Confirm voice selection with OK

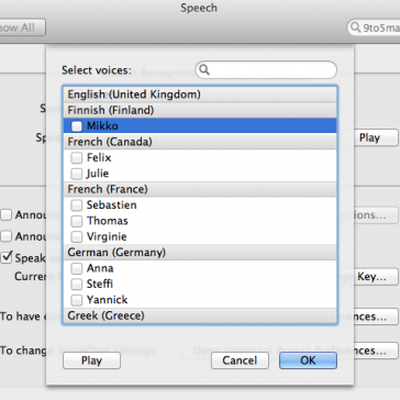308,360
